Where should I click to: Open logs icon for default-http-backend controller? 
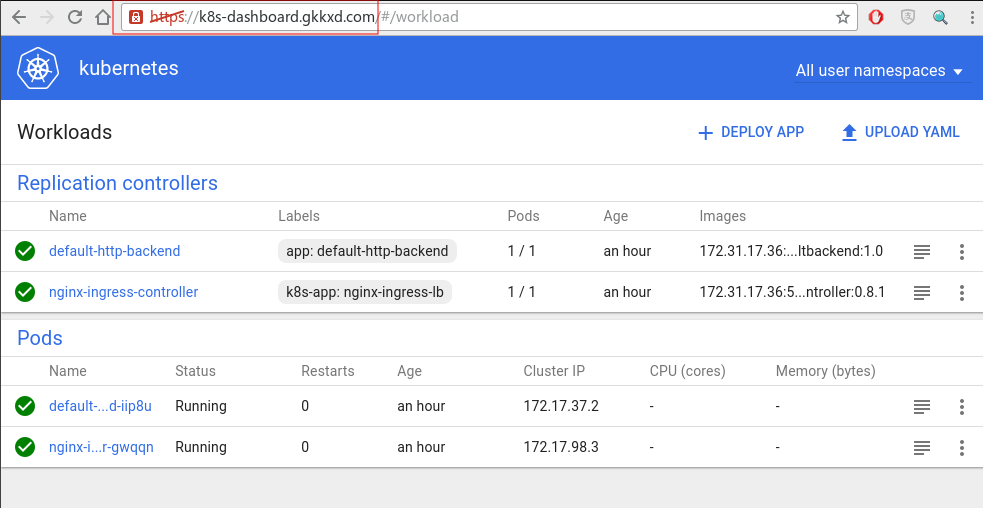(x=922, y=252)
